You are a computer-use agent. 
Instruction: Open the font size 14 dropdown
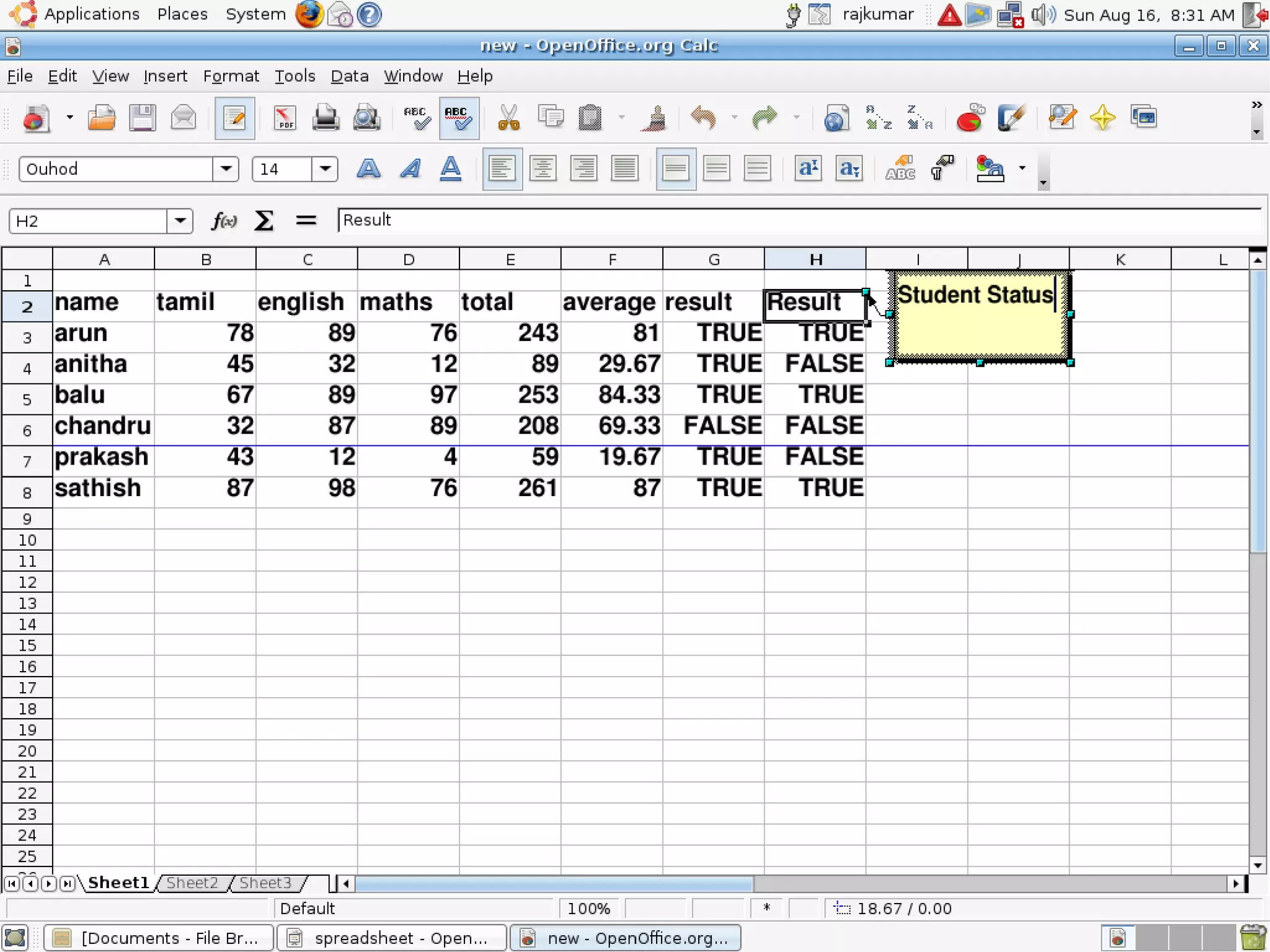[x=325, y=169]
